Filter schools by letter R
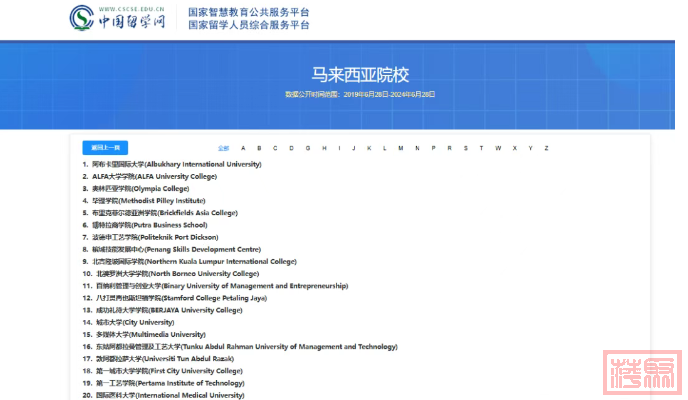 pos(449,148)
